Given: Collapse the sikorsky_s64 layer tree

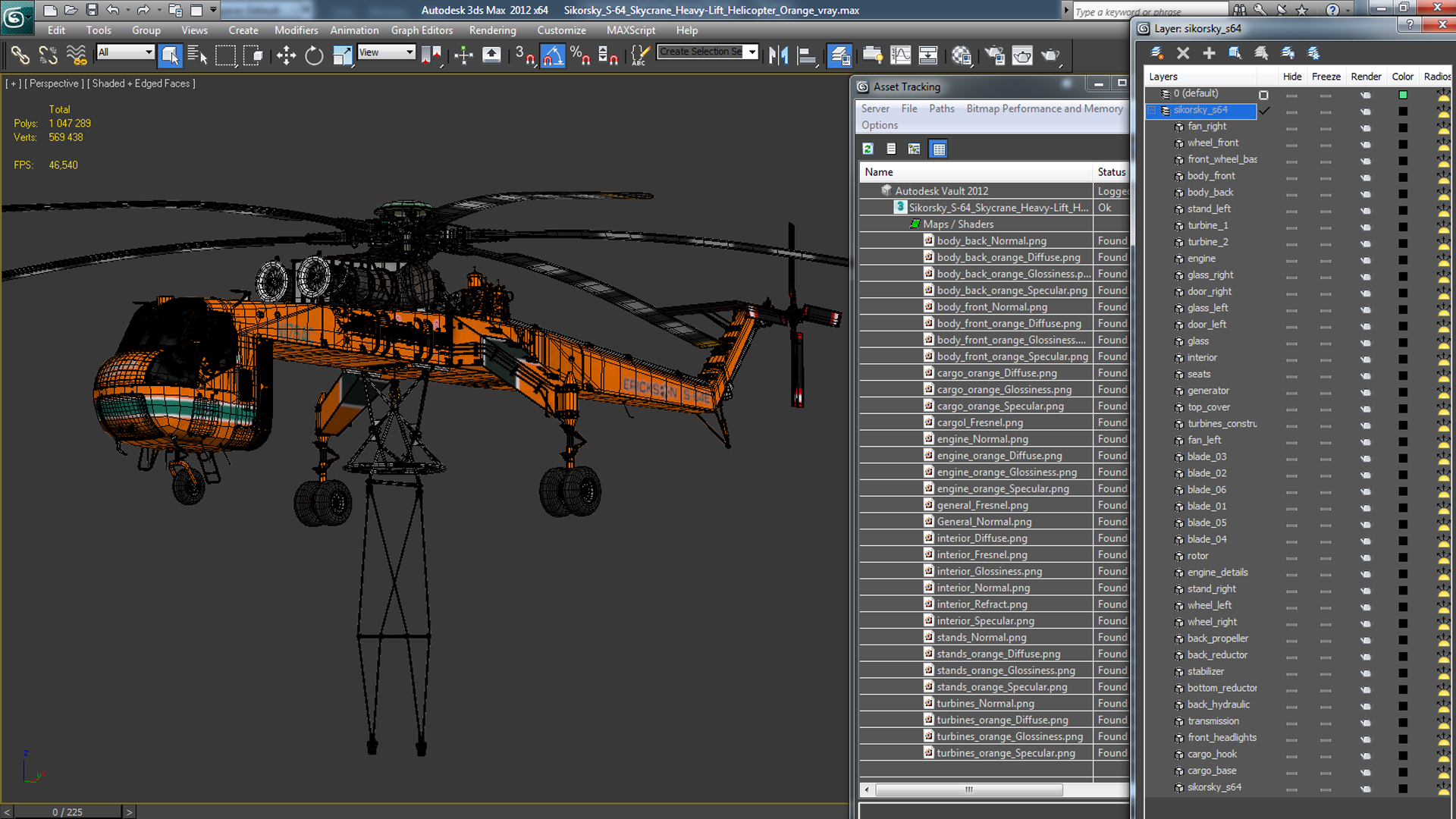Looking at the screenshot, I should tap(1151, 111).
